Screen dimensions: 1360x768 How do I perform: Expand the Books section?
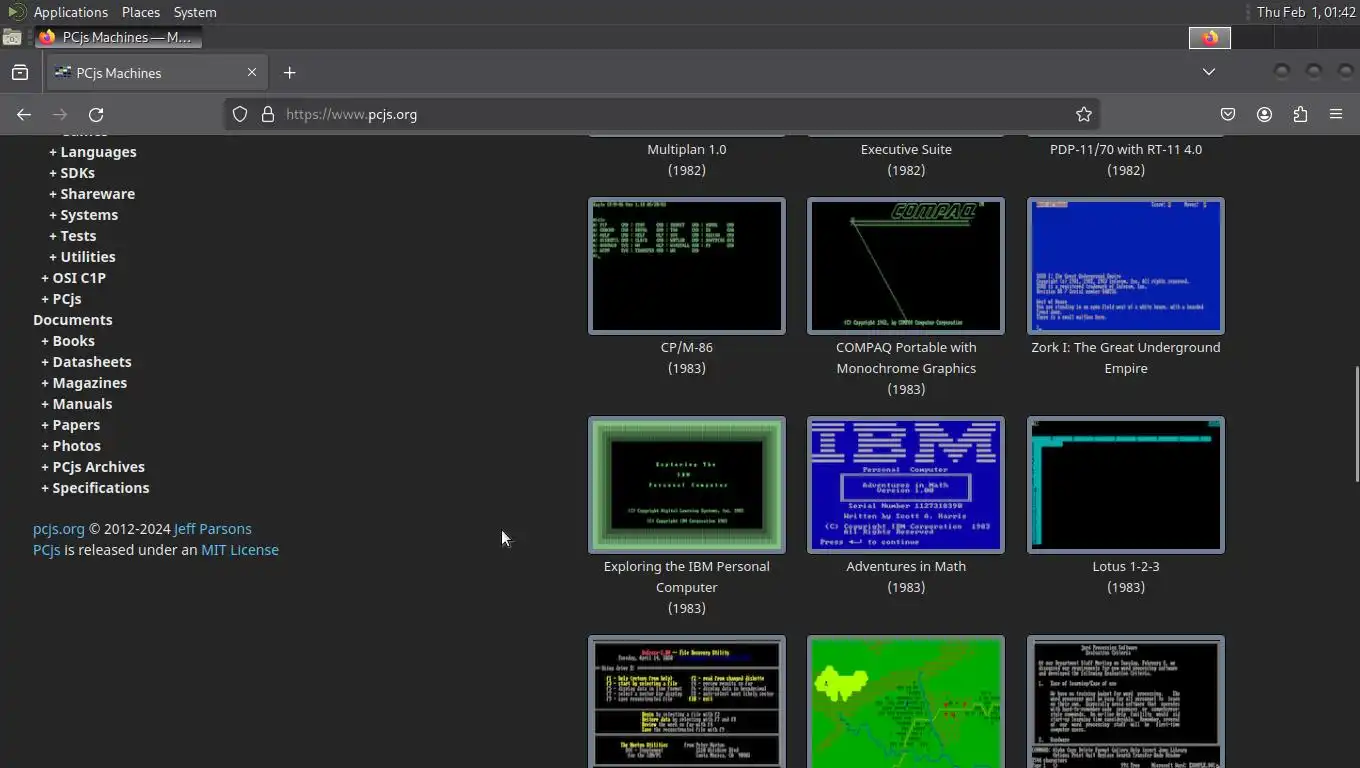click(x=68, y=341)
